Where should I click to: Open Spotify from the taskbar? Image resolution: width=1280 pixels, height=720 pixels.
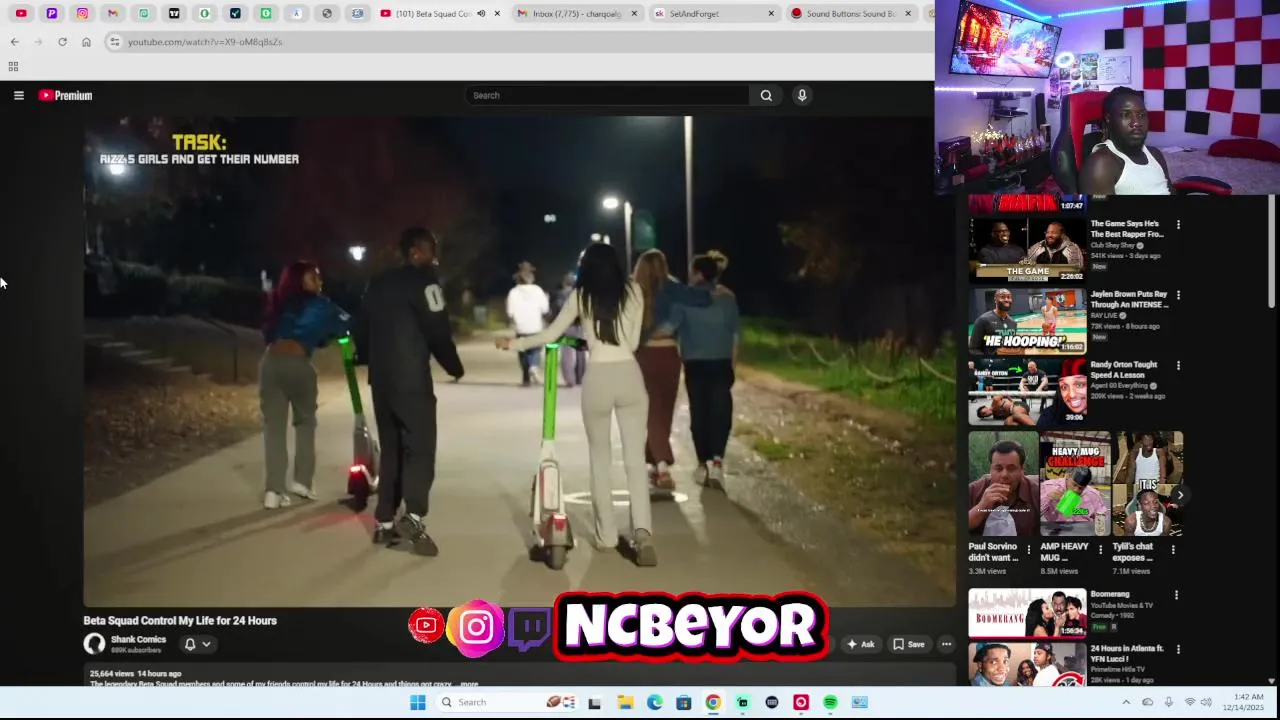point(830,702)
